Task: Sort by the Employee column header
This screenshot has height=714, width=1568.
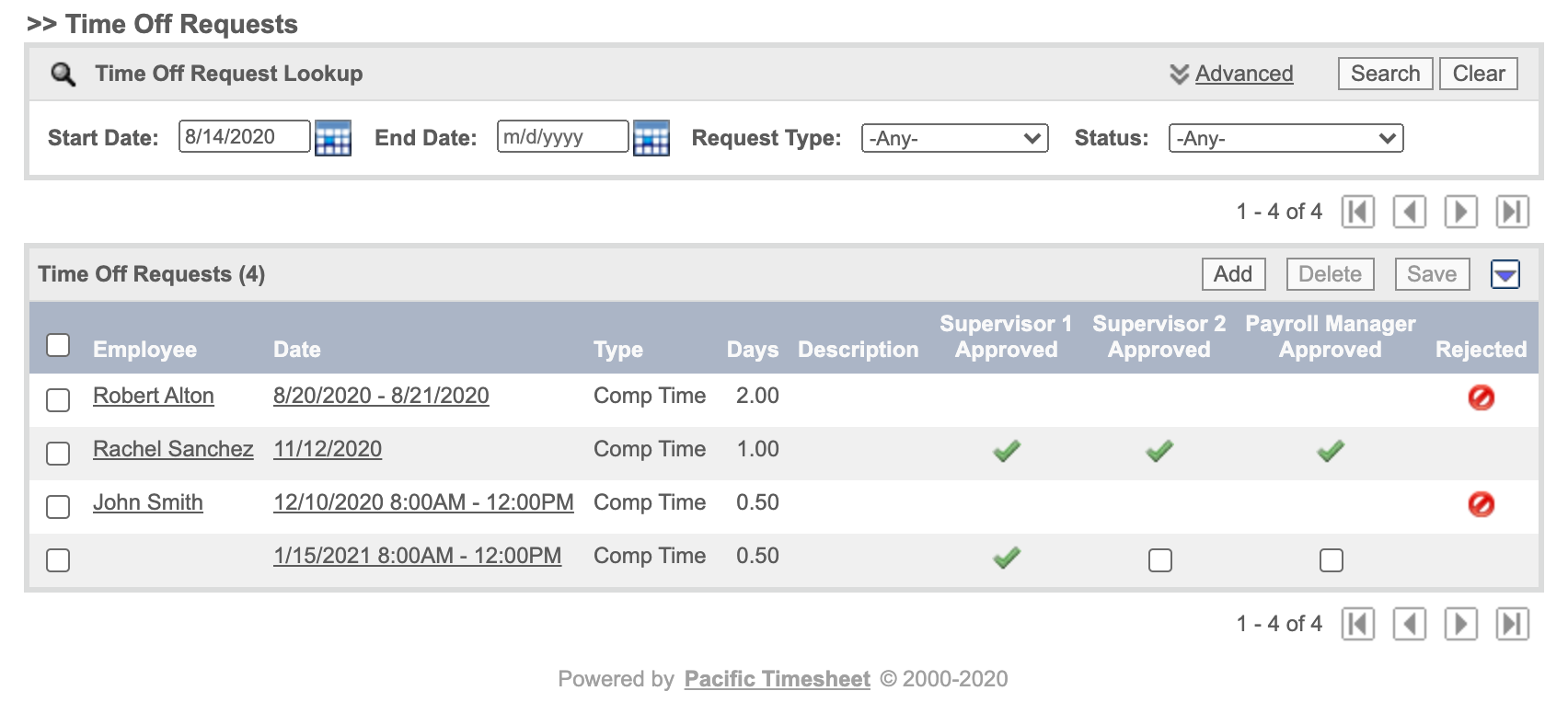Action: 144,350
